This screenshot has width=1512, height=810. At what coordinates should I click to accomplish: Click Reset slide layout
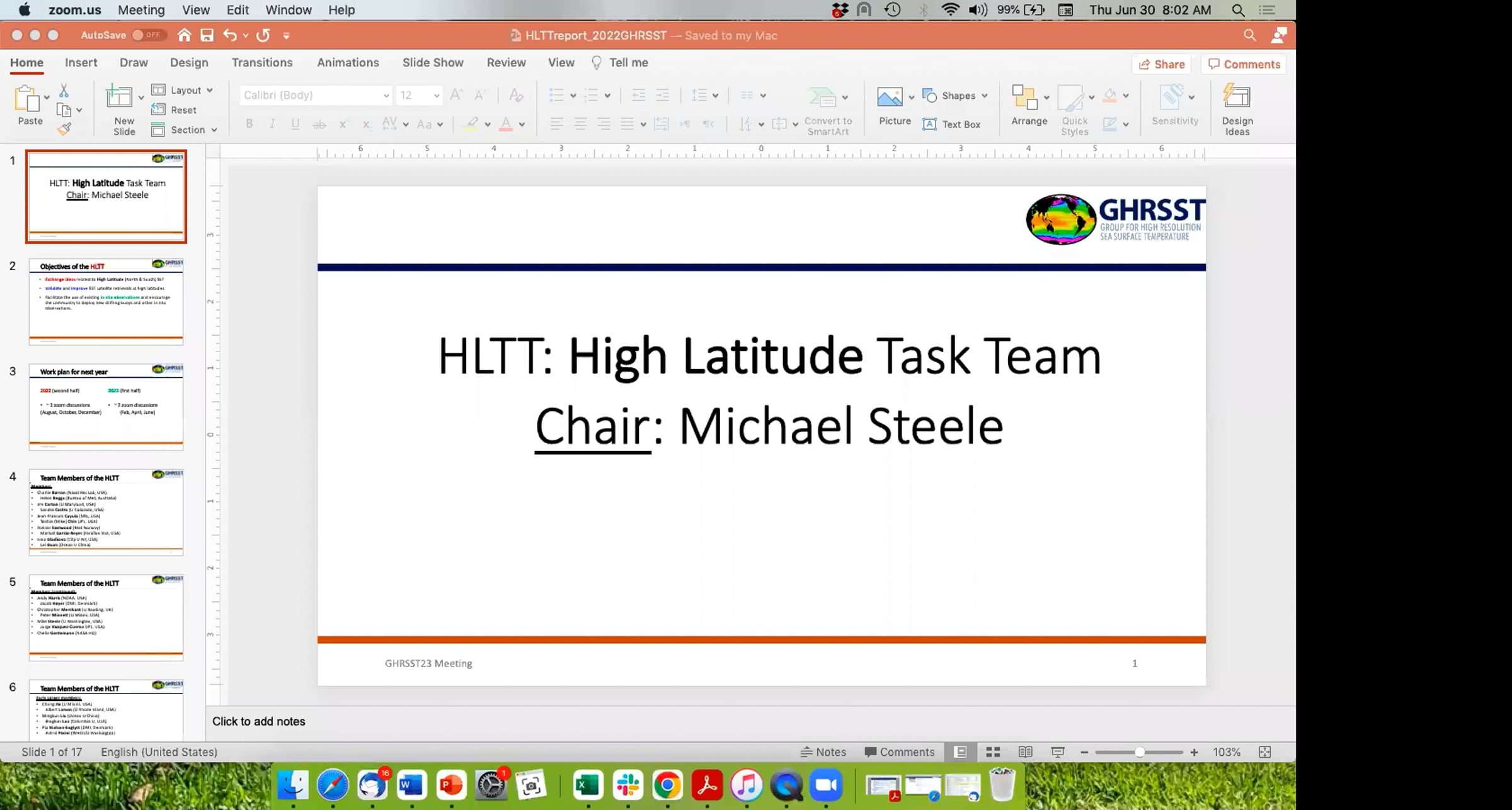[x=175, y=110]
